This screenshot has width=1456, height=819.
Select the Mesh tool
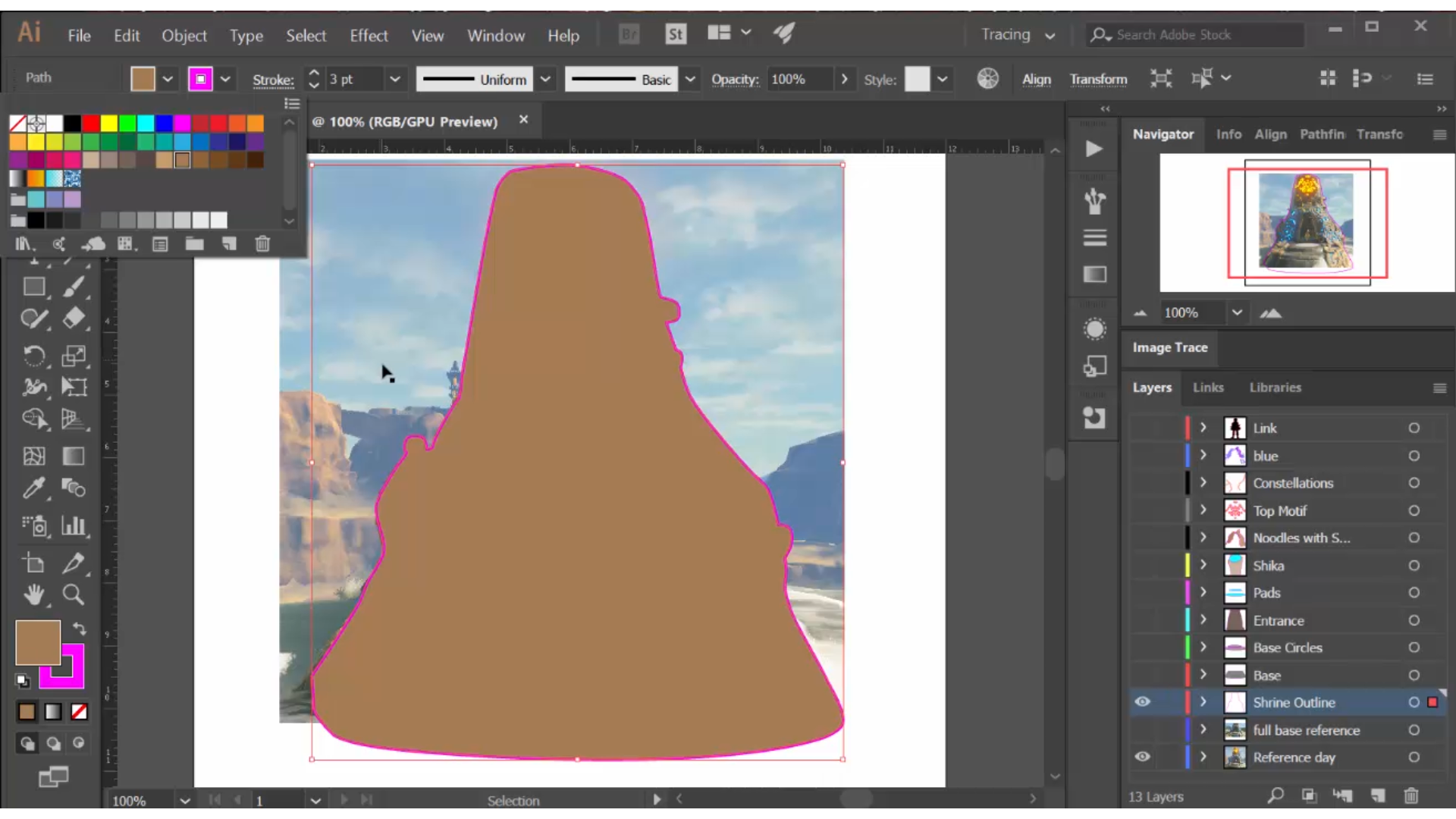pos(33,456)
